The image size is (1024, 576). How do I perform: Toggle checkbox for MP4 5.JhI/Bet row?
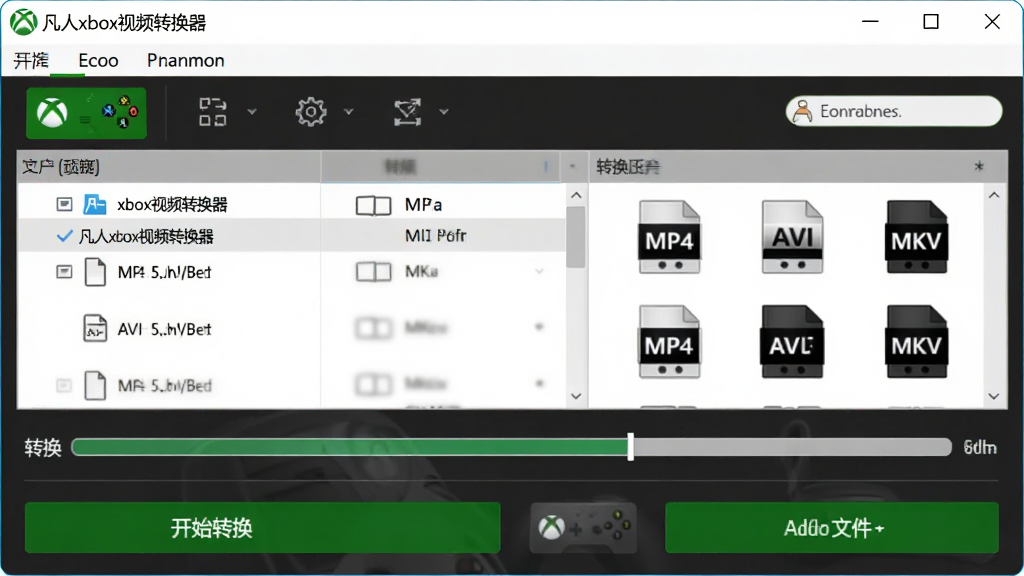(64, 272)
